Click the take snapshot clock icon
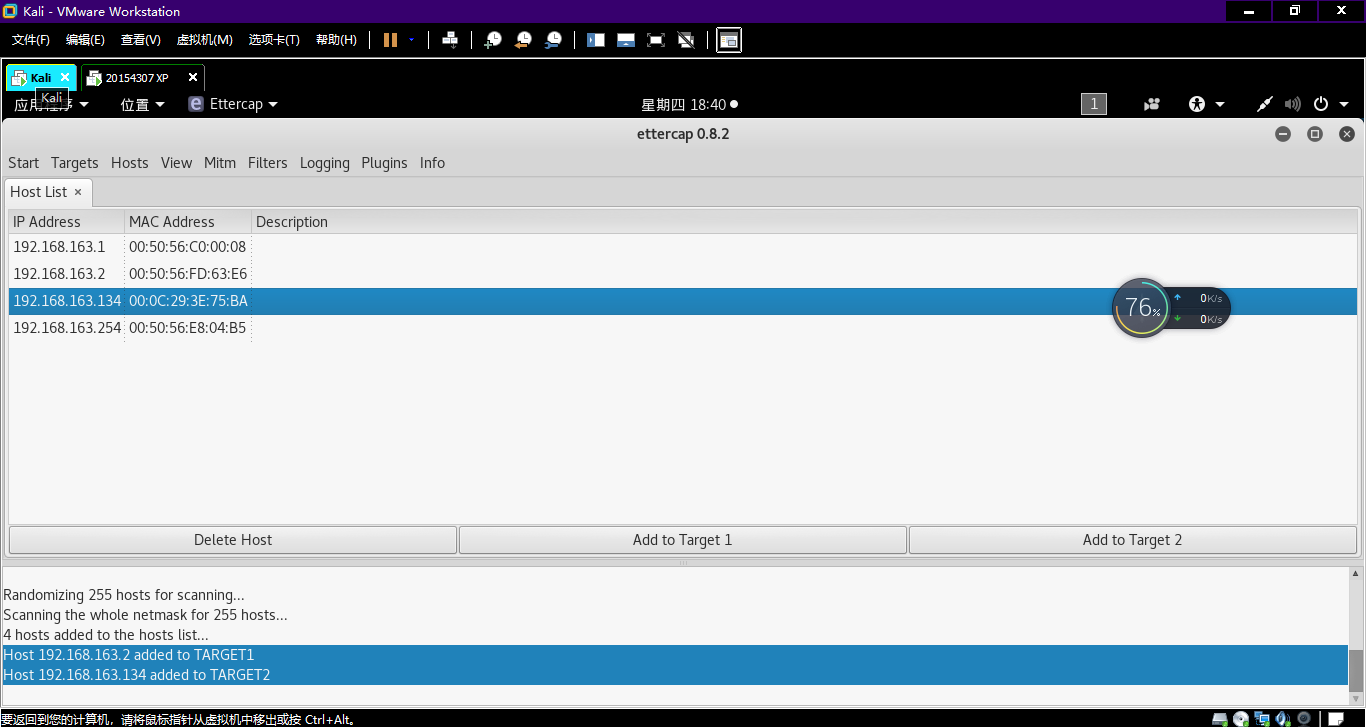Screen dimensions: 1366x728 click(x=493, y=40)
